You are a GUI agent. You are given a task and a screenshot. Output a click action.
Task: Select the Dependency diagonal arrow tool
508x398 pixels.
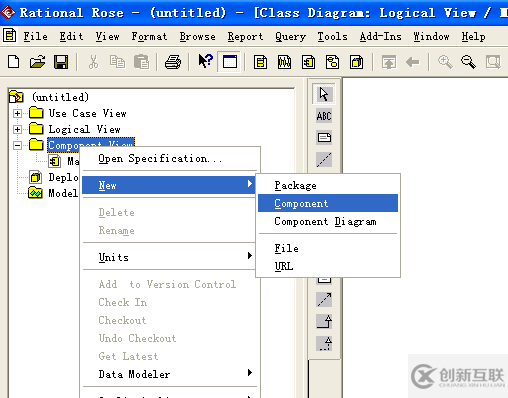pyautogui.click(x=324, y=299)
